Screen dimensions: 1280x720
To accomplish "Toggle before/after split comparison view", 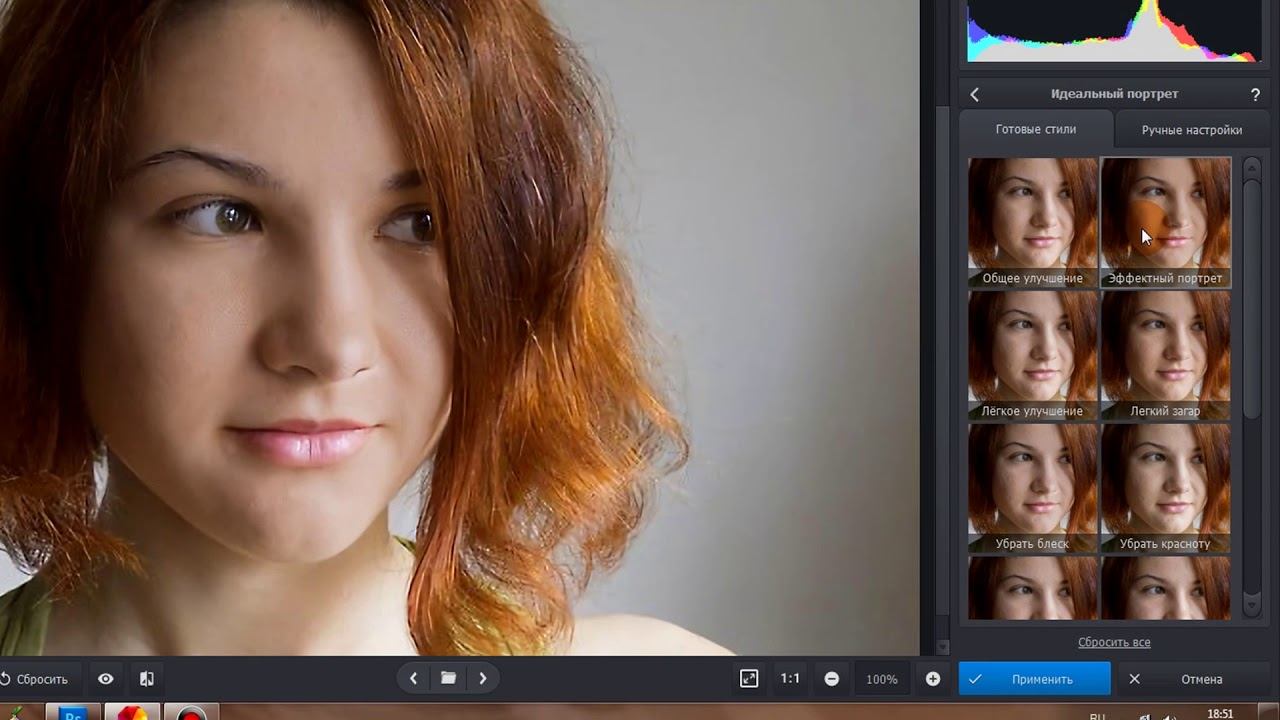I will (147, 679).
